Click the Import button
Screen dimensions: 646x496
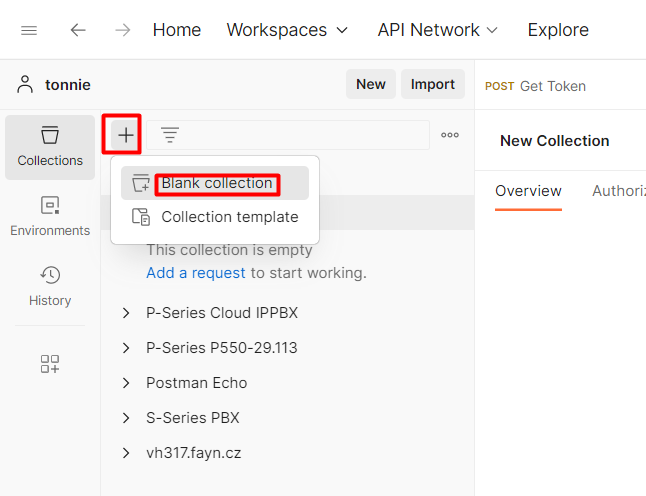point(433,84)
